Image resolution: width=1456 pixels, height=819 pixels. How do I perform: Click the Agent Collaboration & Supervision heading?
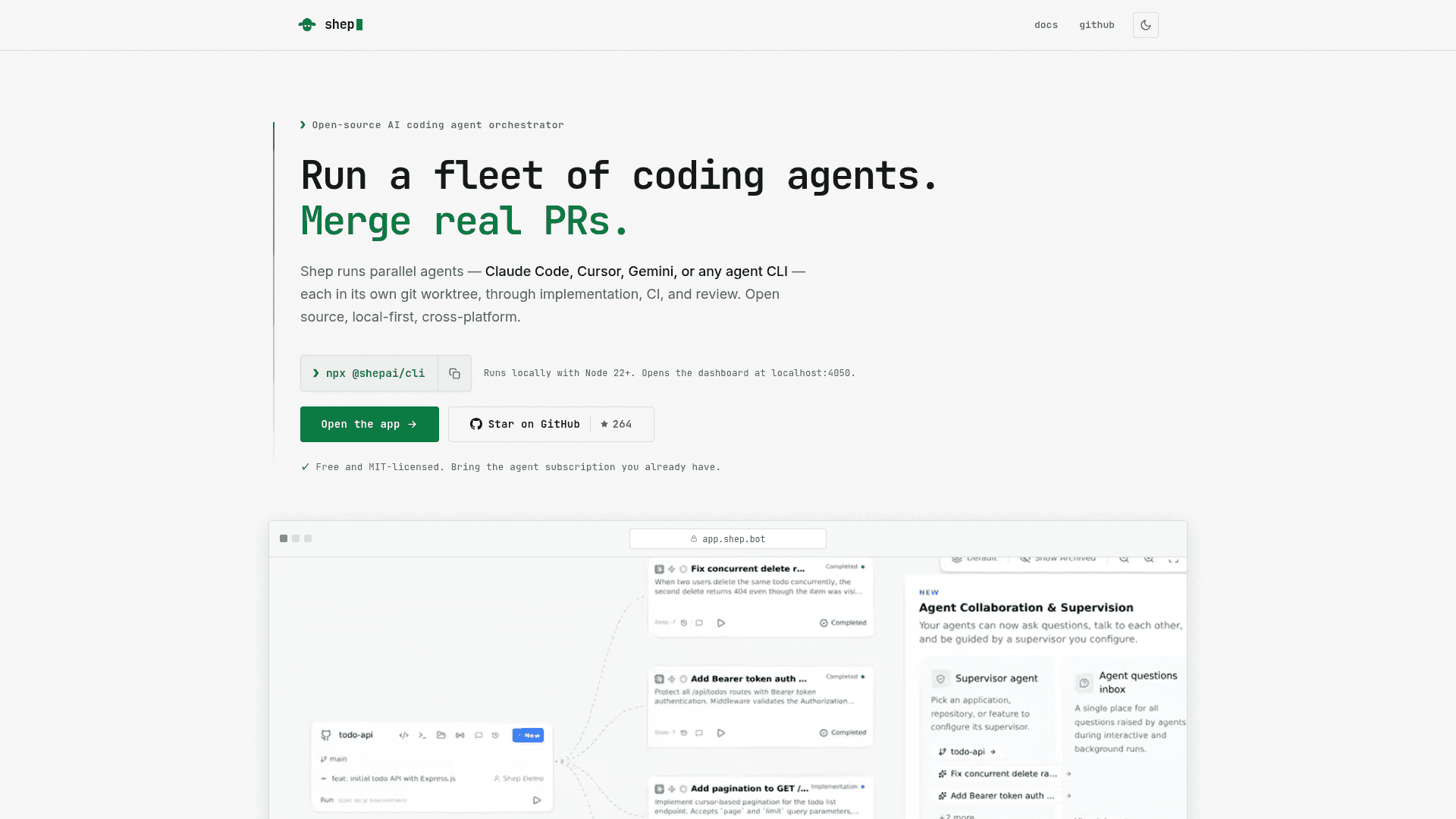tap(1026, 607)
